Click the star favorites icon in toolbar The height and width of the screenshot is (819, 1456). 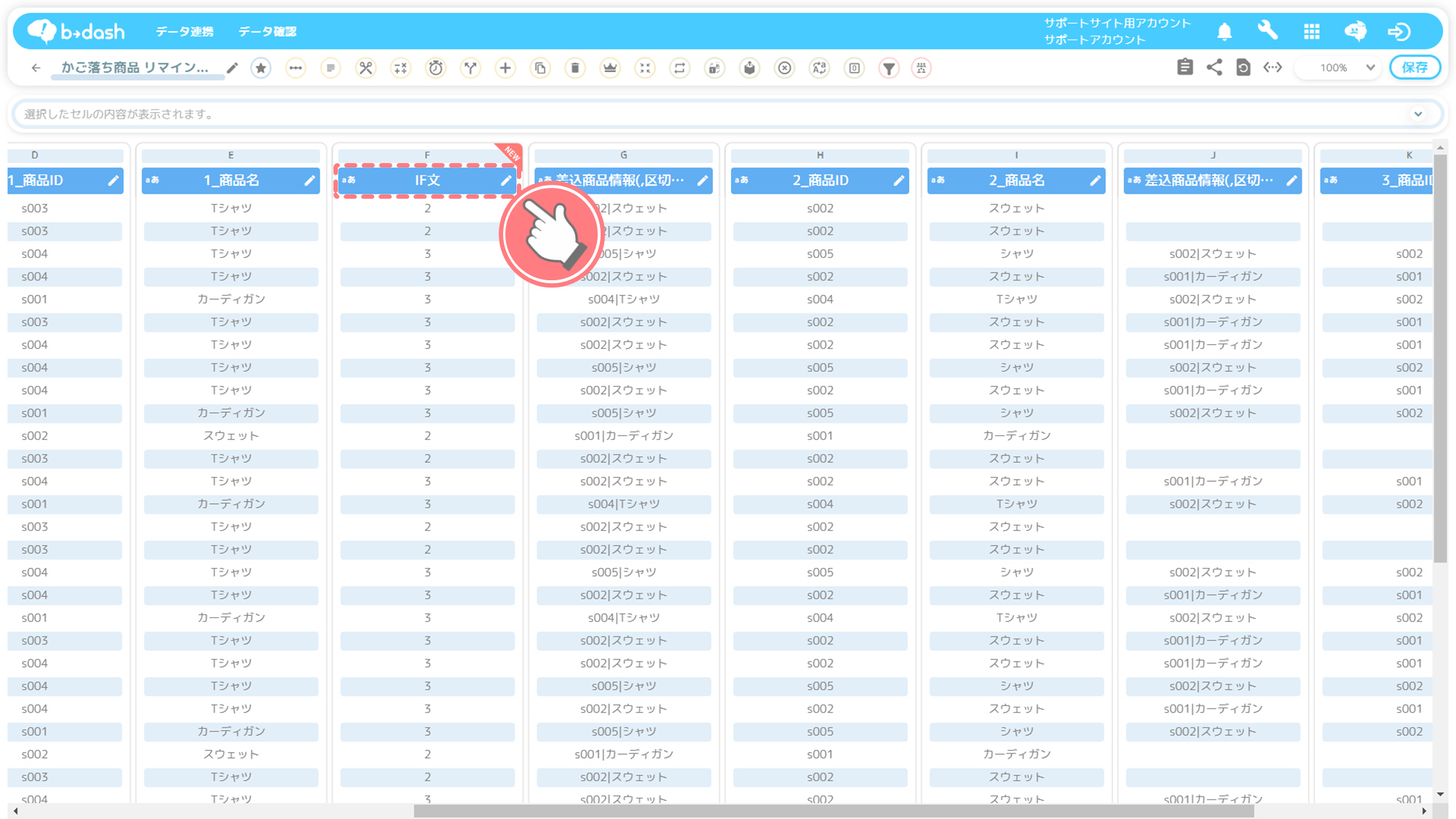pos(261,68)
